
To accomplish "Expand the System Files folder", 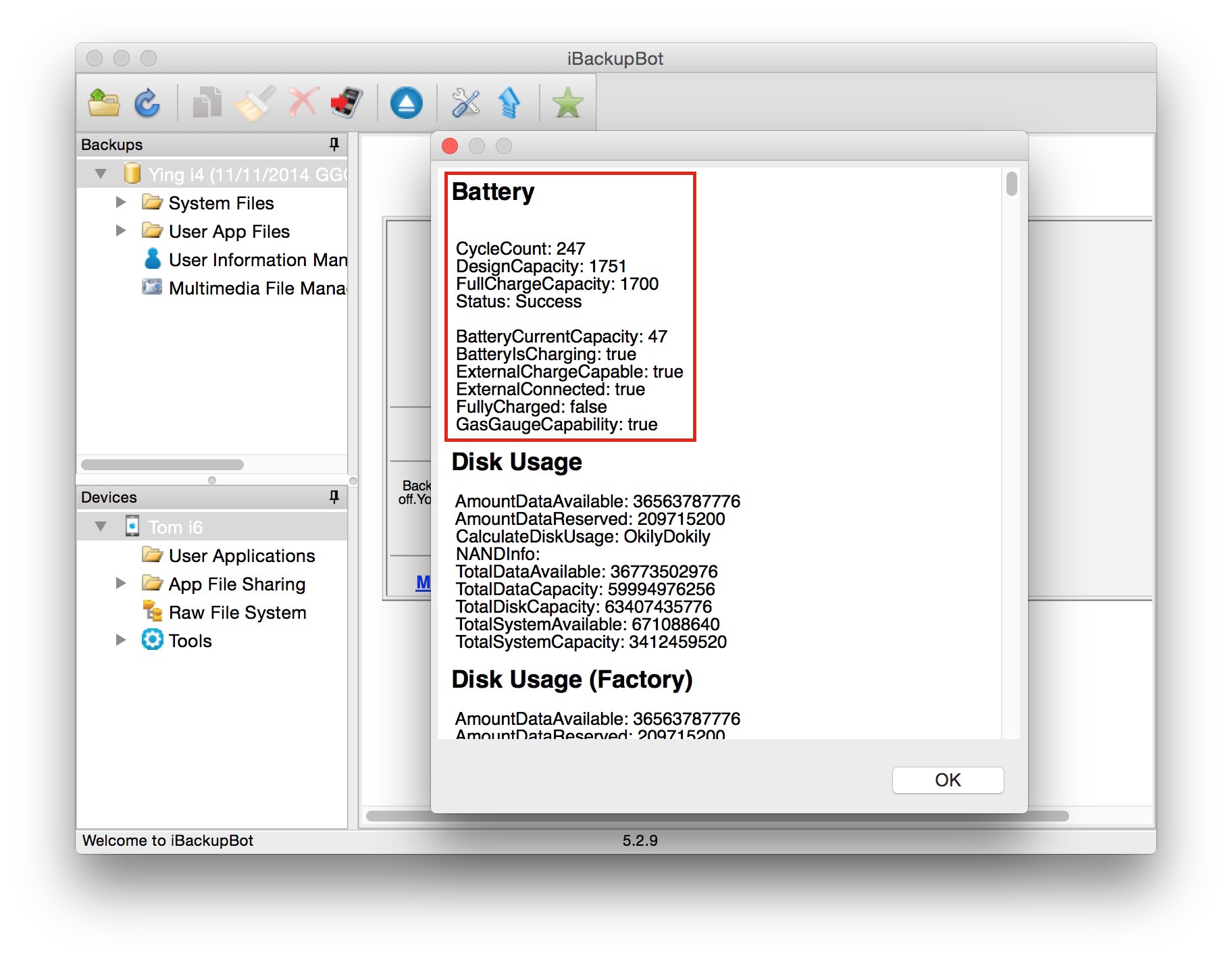I will [x=121, y=202].
